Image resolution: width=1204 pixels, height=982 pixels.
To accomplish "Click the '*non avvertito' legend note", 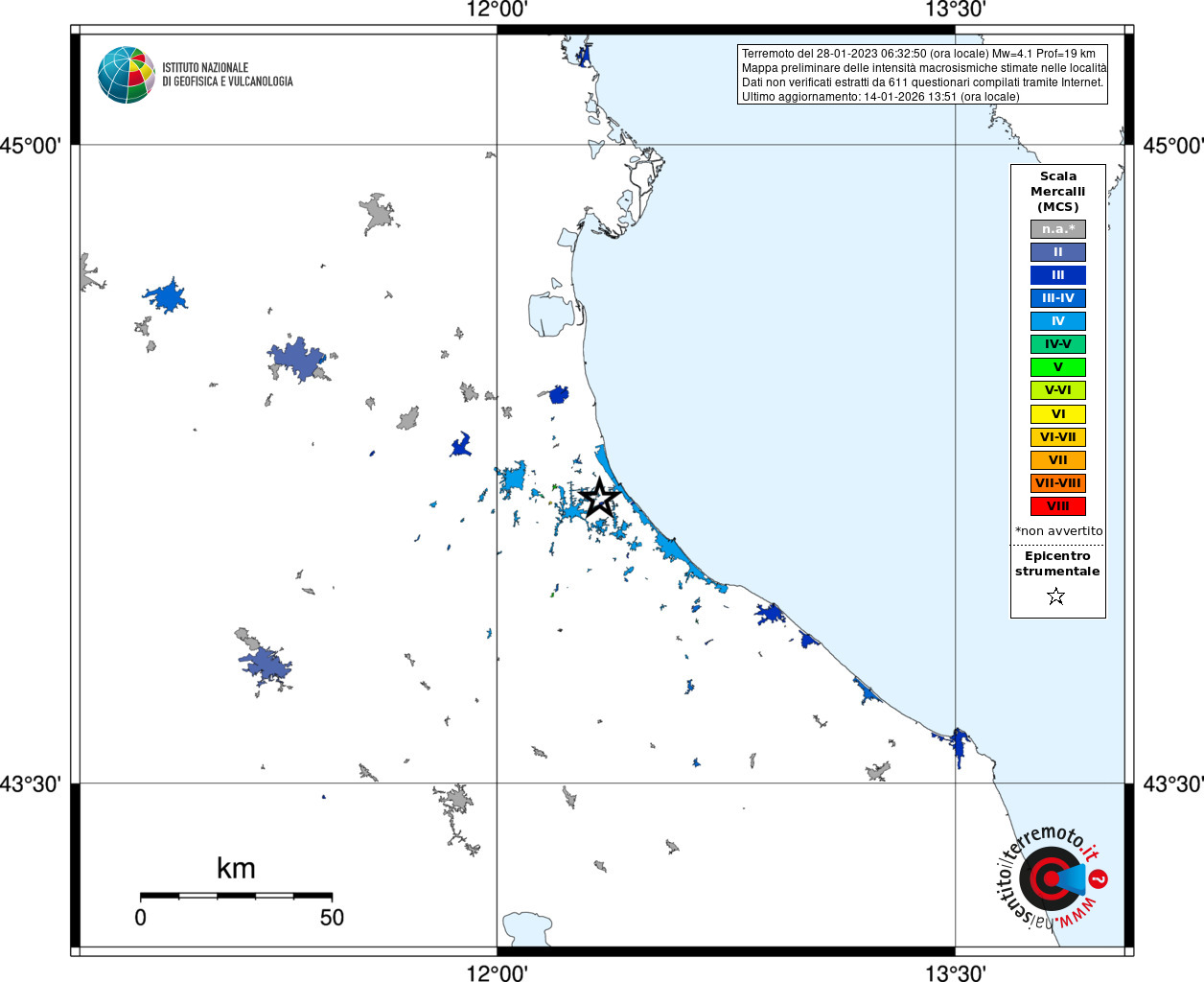I will (x=1058, y=531).
